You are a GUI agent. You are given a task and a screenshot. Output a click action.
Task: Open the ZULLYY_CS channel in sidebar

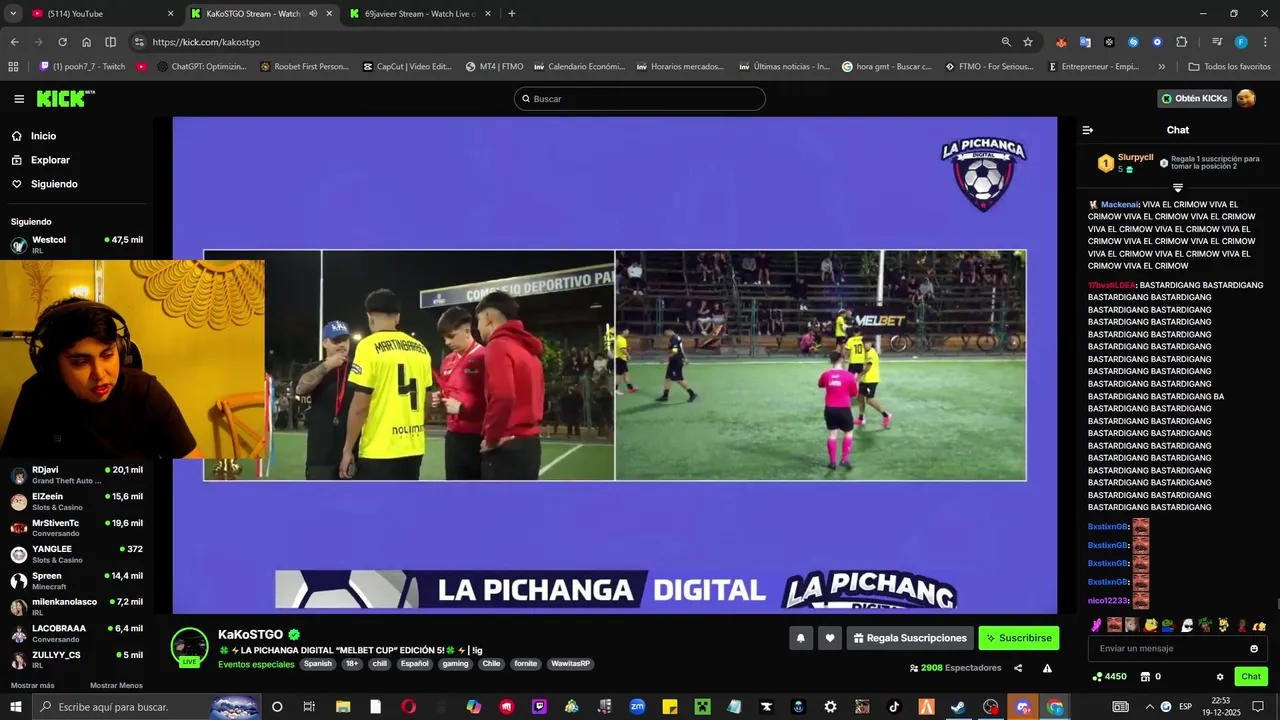tap(76, 659)
